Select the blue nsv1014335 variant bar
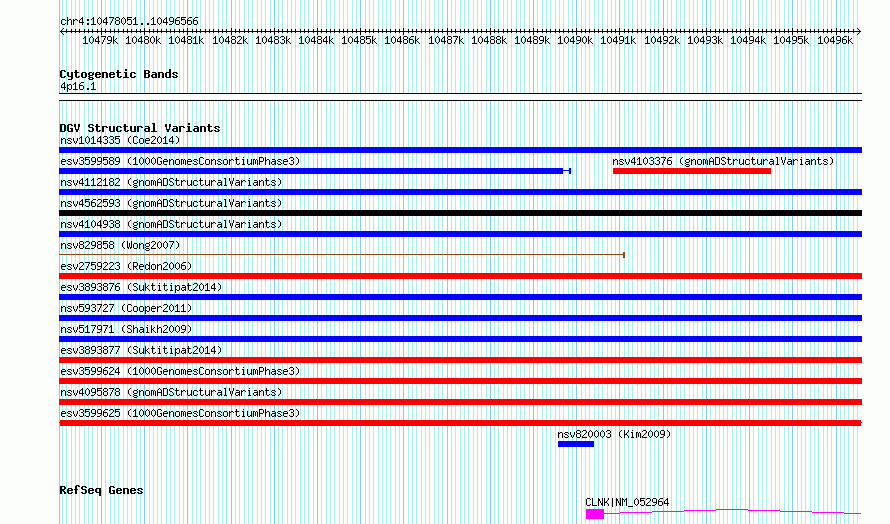The width and height of the screenshot is (890, 524). tap(460, 150)
